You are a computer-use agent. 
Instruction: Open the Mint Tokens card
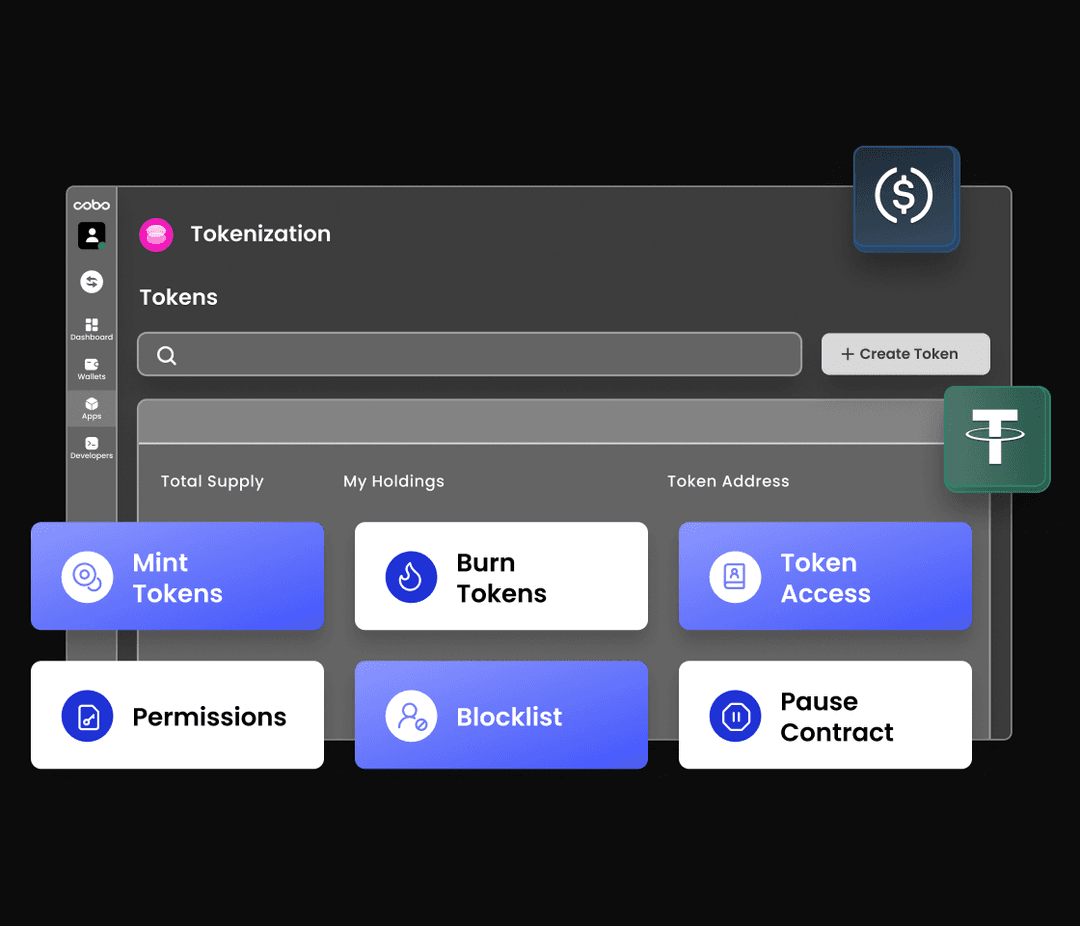click(177, 577)
